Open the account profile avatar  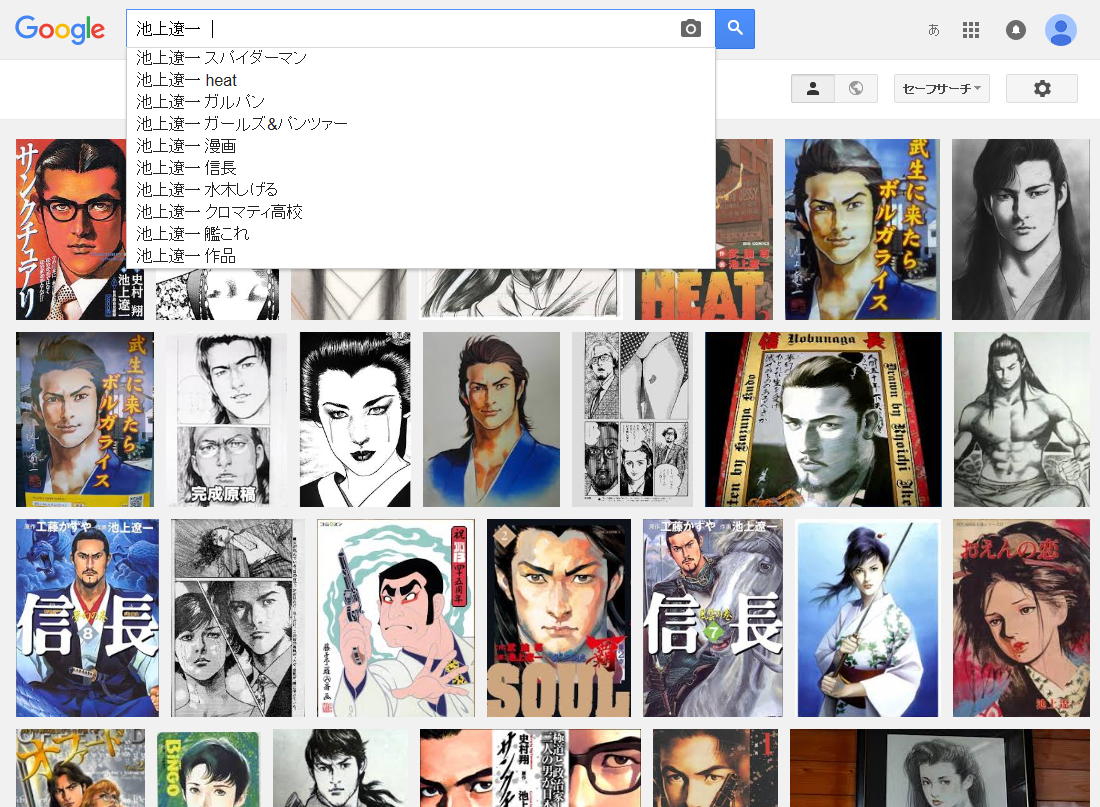[1061, 29]
